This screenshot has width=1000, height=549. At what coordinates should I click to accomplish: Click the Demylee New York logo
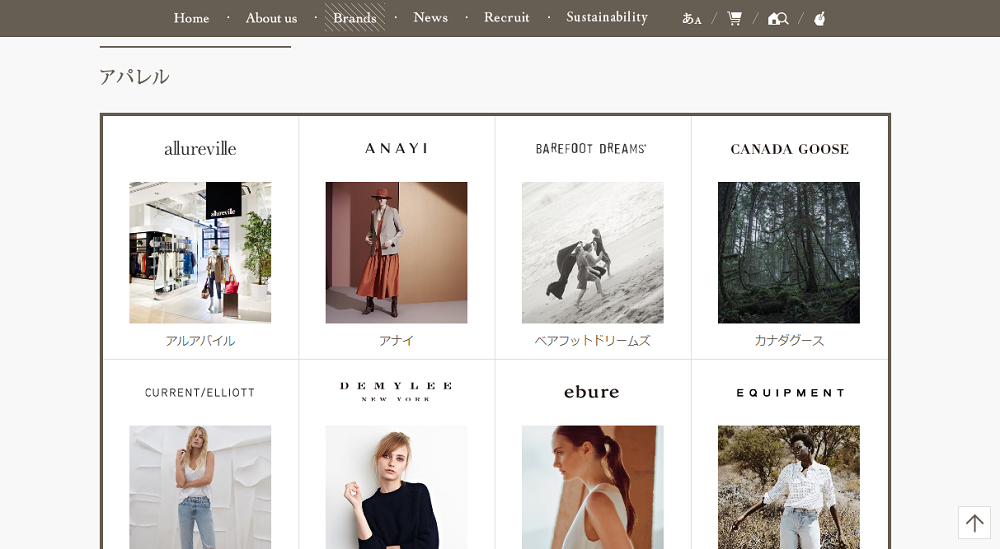(x=396, y=392)
